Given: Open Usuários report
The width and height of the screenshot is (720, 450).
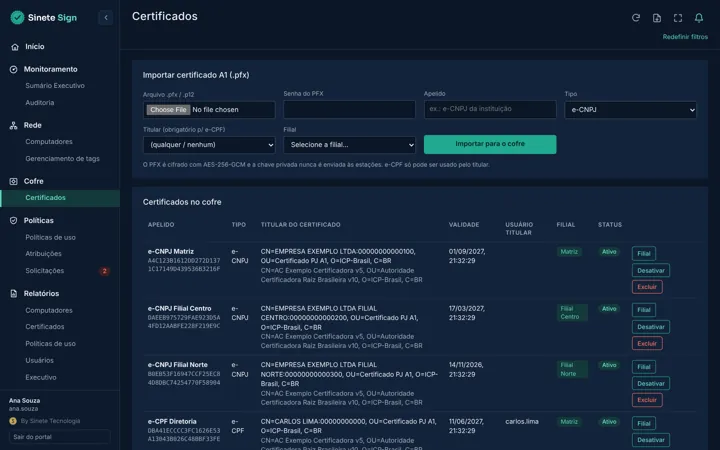Looking at the screenshot, I should tap(39, 360).
